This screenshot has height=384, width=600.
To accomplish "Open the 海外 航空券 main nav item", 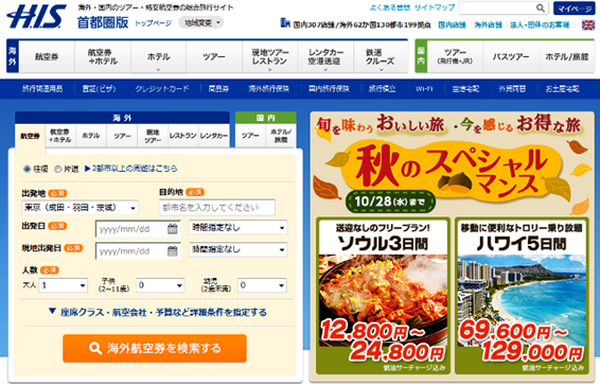I will click(x=47, y=57).
